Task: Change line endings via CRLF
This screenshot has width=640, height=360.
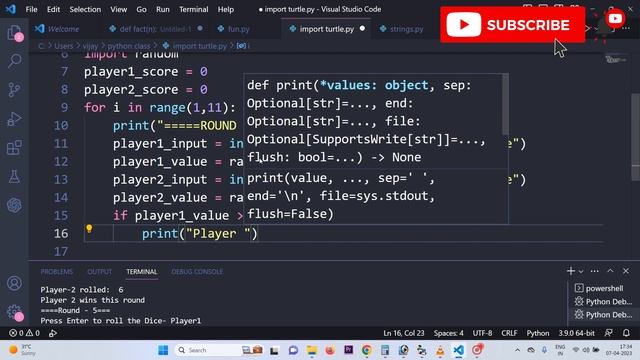Action: click(x=509, y=333)
